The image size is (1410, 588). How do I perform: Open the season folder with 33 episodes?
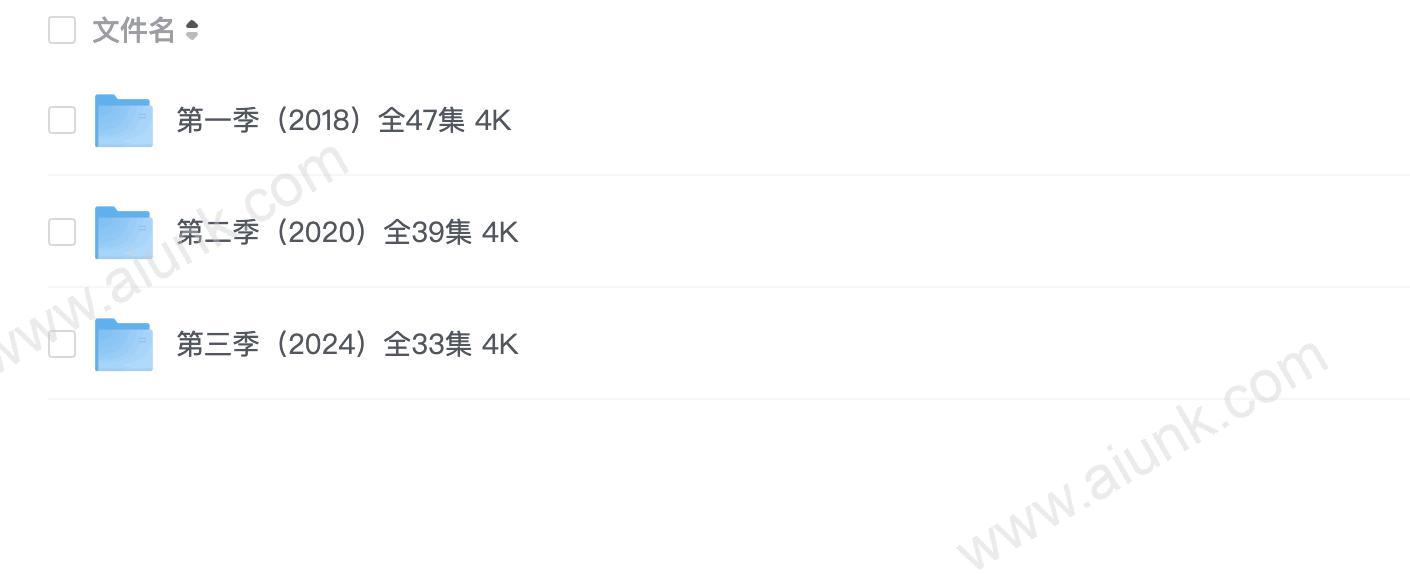pos(347,345)
